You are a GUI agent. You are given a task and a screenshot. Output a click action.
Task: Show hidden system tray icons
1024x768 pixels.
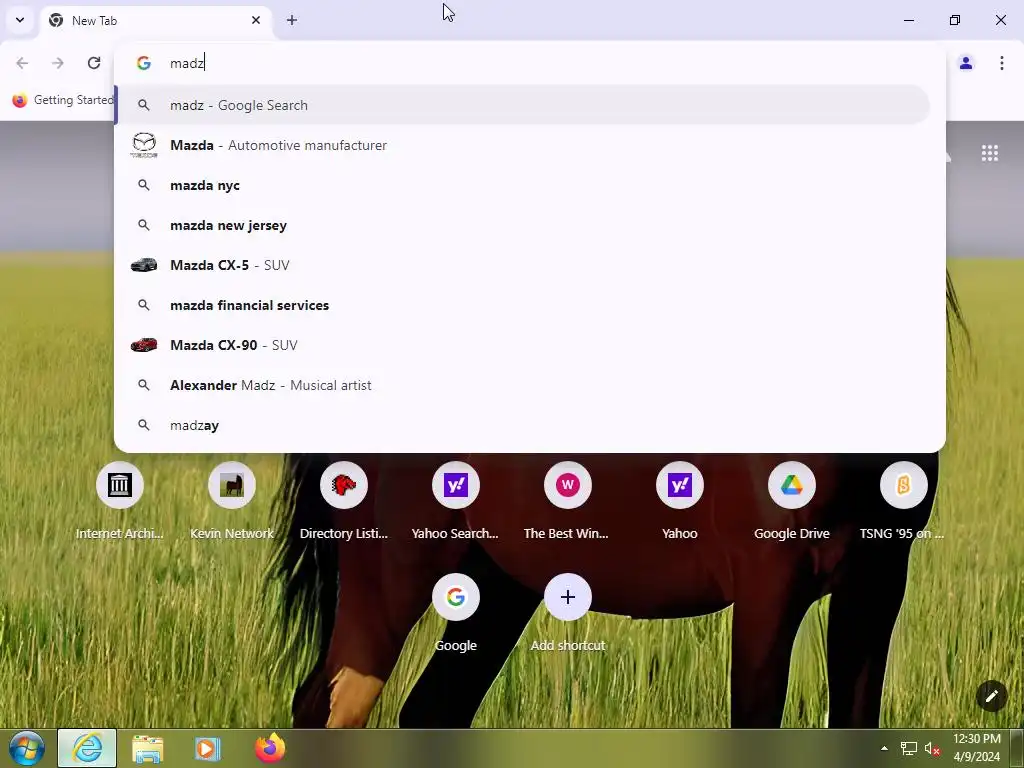884,748
